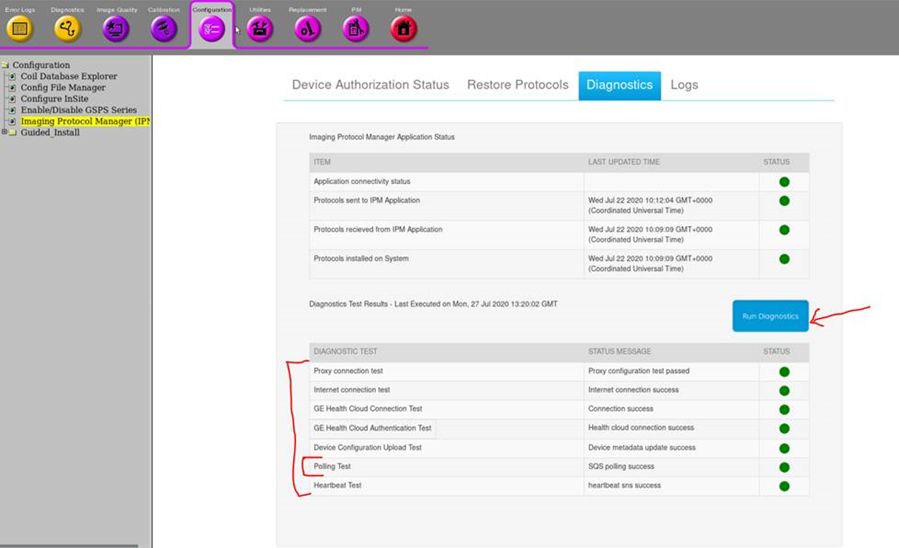
Task: Click green status dot for Polling Test
Action: click(784, 467)
